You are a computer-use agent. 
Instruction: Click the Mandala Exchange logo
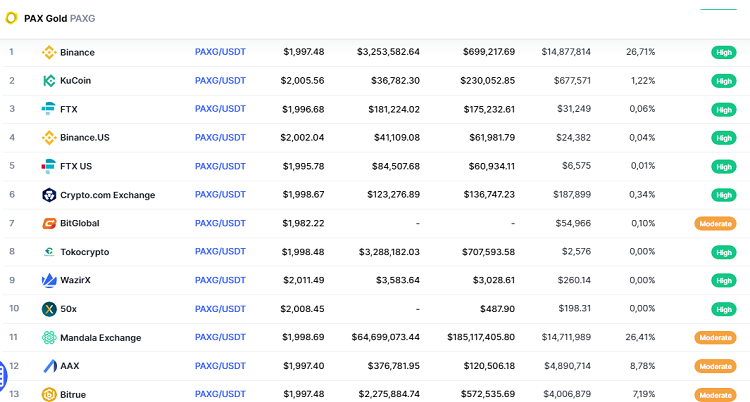tap(49, 337)
